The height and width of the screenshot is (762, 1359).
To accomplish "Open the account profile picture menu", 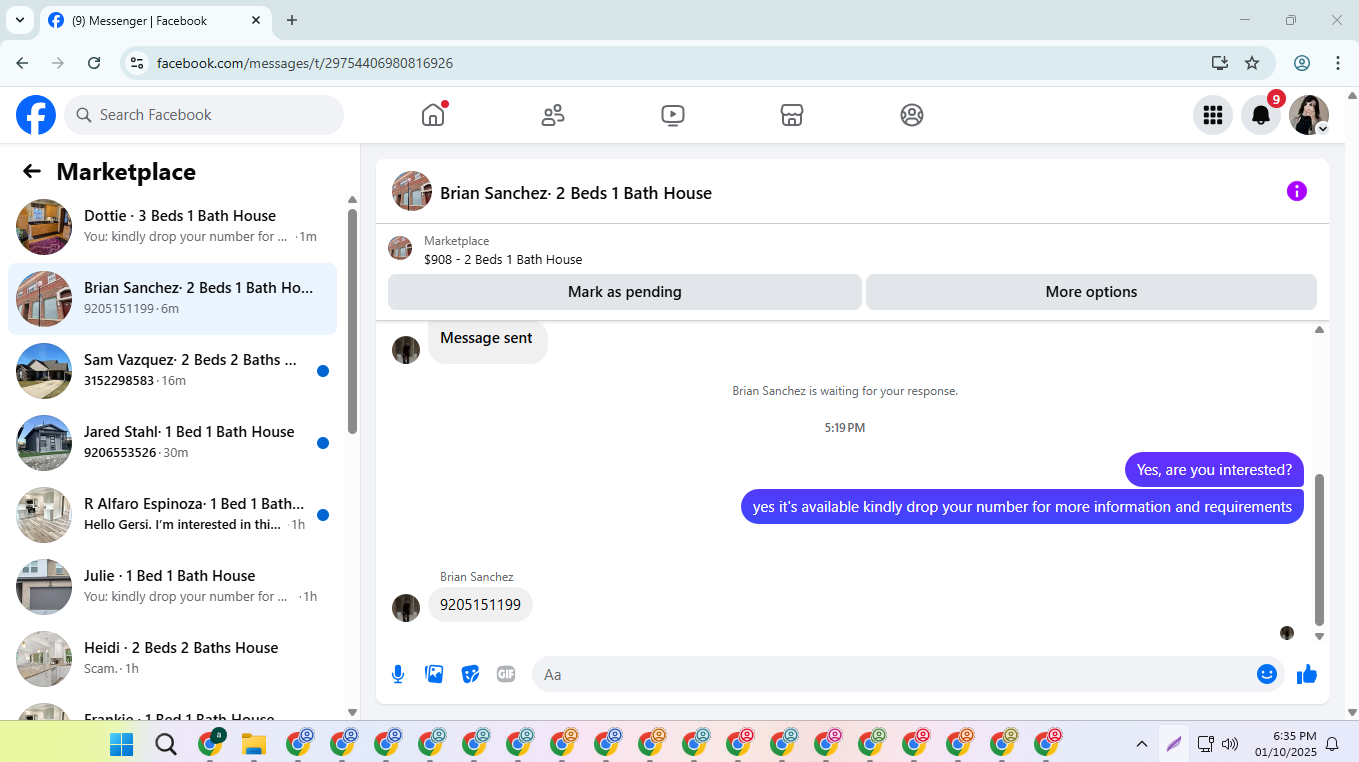I will (1309, 115).
